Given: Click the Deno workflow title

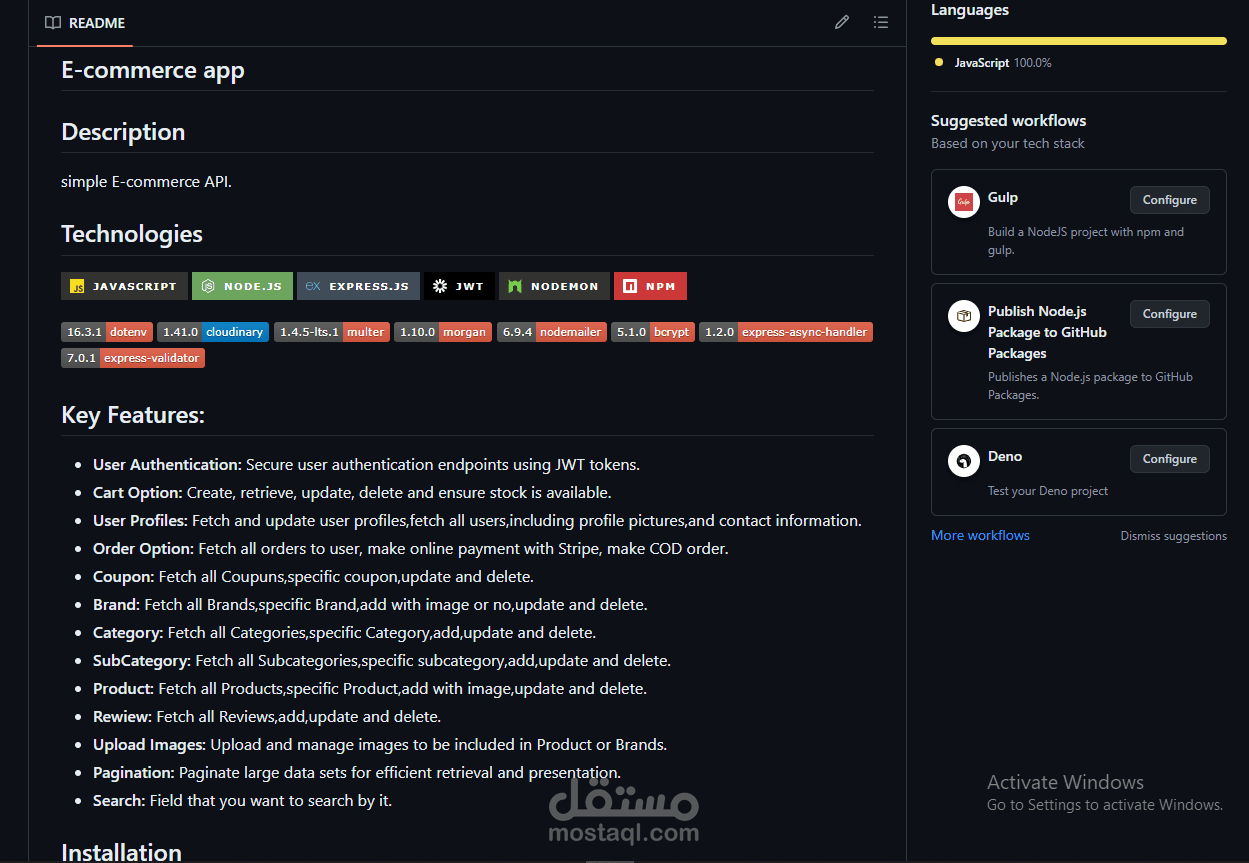Looking at the screenshot, I should 1005,456.
